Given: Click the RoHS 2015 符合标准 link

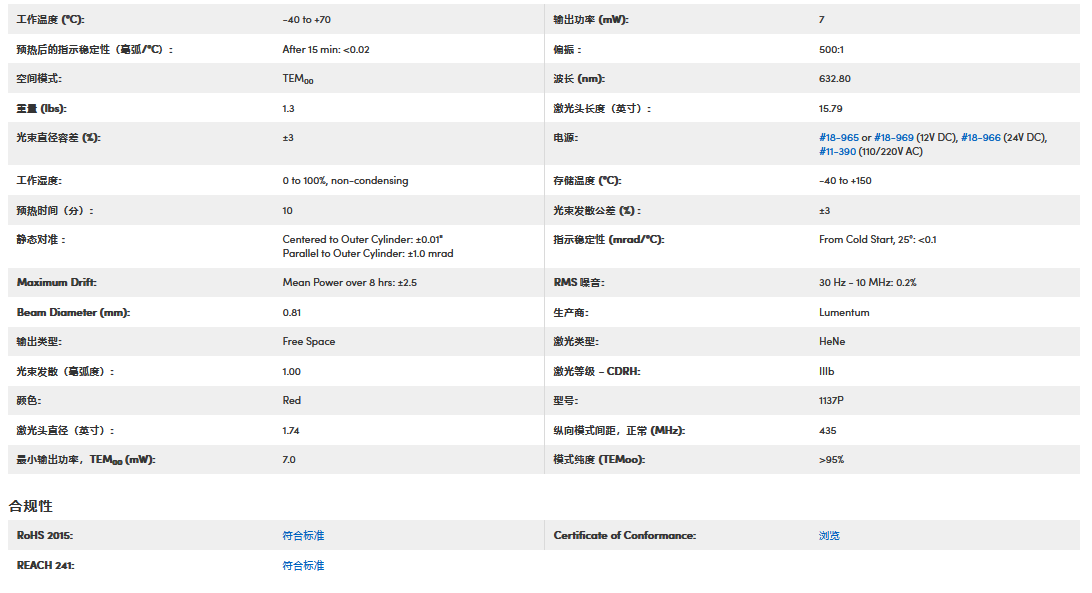Looking at the screenshot, I should [x=304, y=536].
